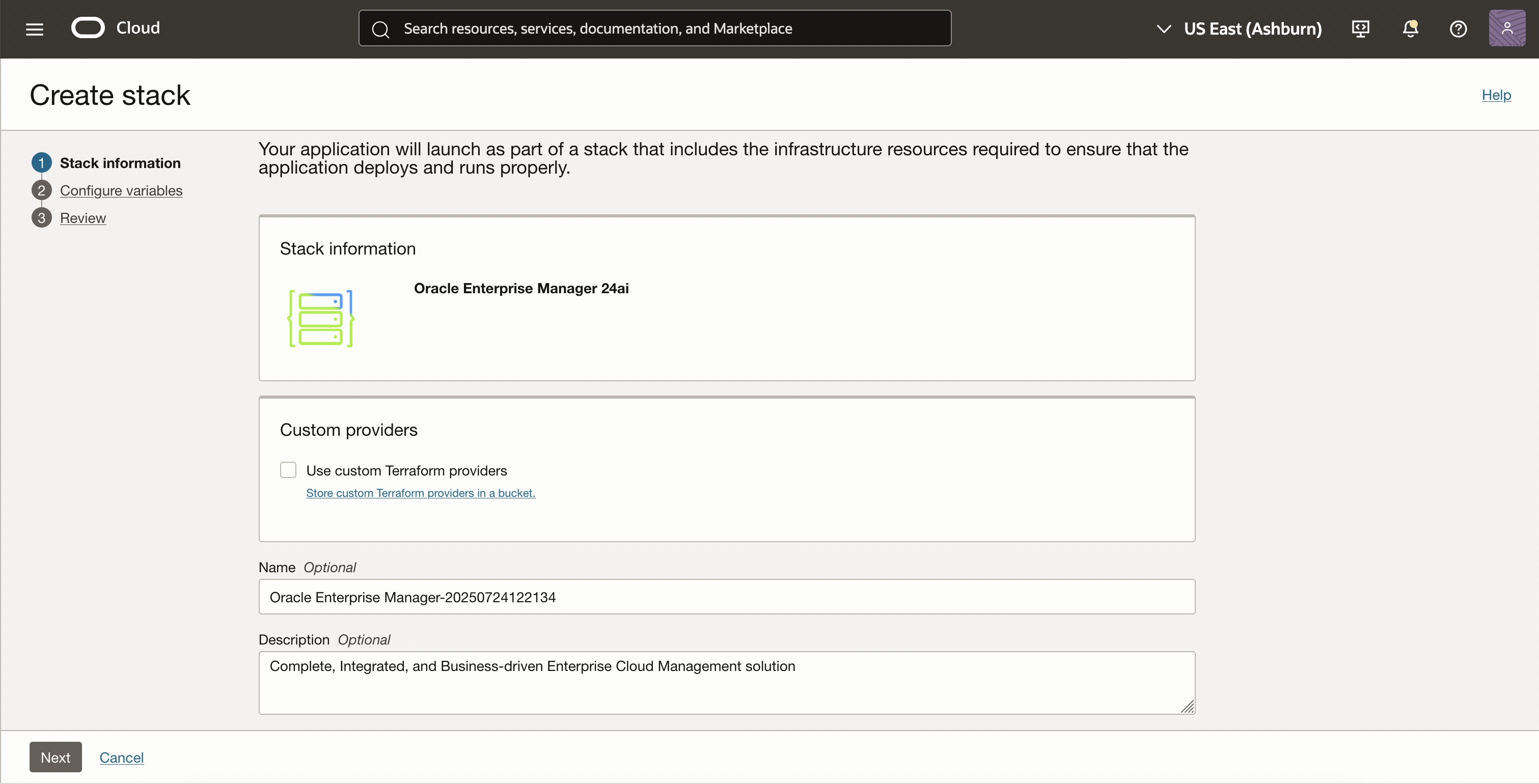The height and width of the screenshot is (784, 1539).
Task: Click the region selector chevron arrow
Action: pos(1163,29)
